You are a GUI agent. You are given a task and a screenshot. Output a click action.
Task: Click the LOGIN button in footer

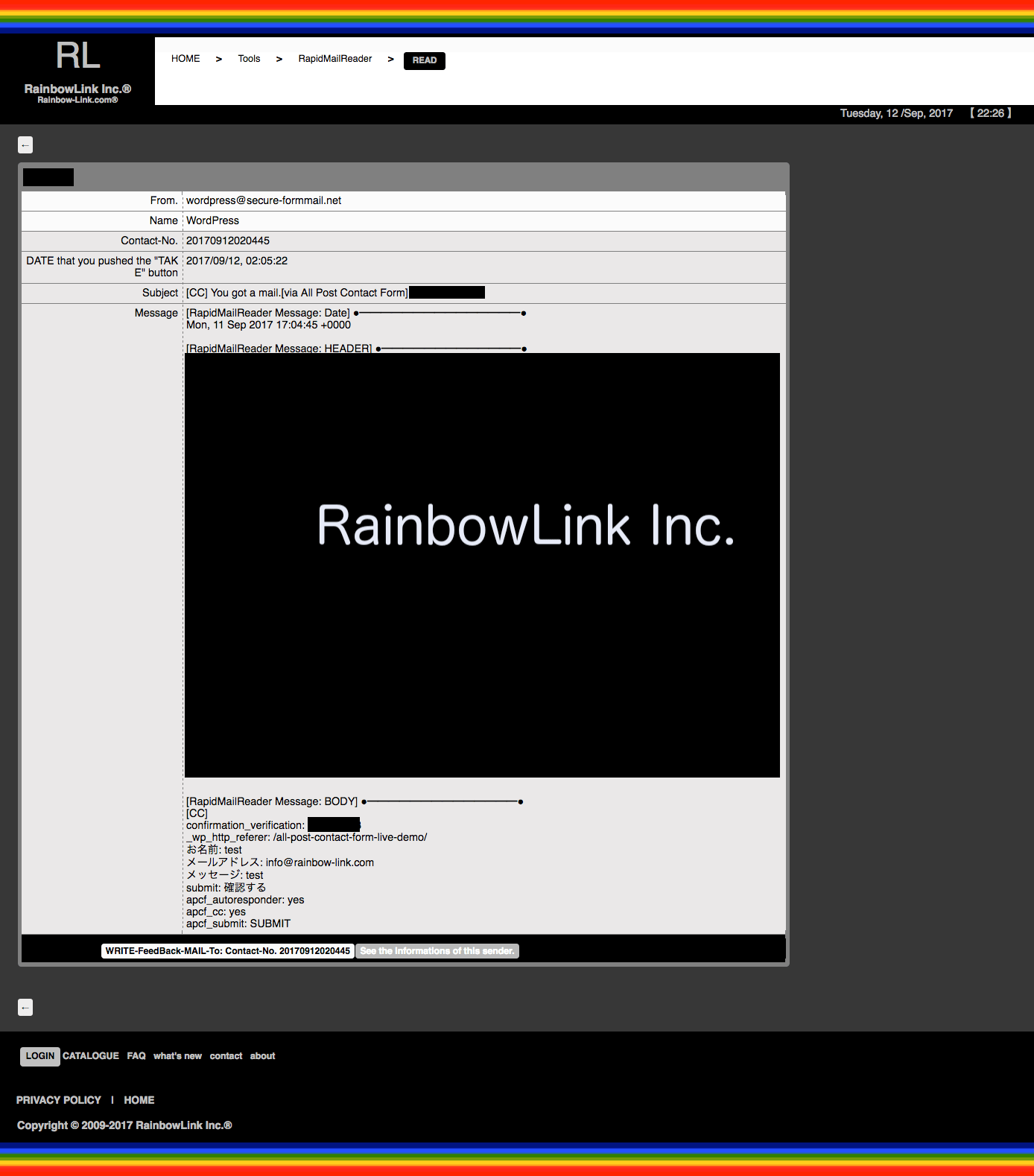tap(40, 1056)
